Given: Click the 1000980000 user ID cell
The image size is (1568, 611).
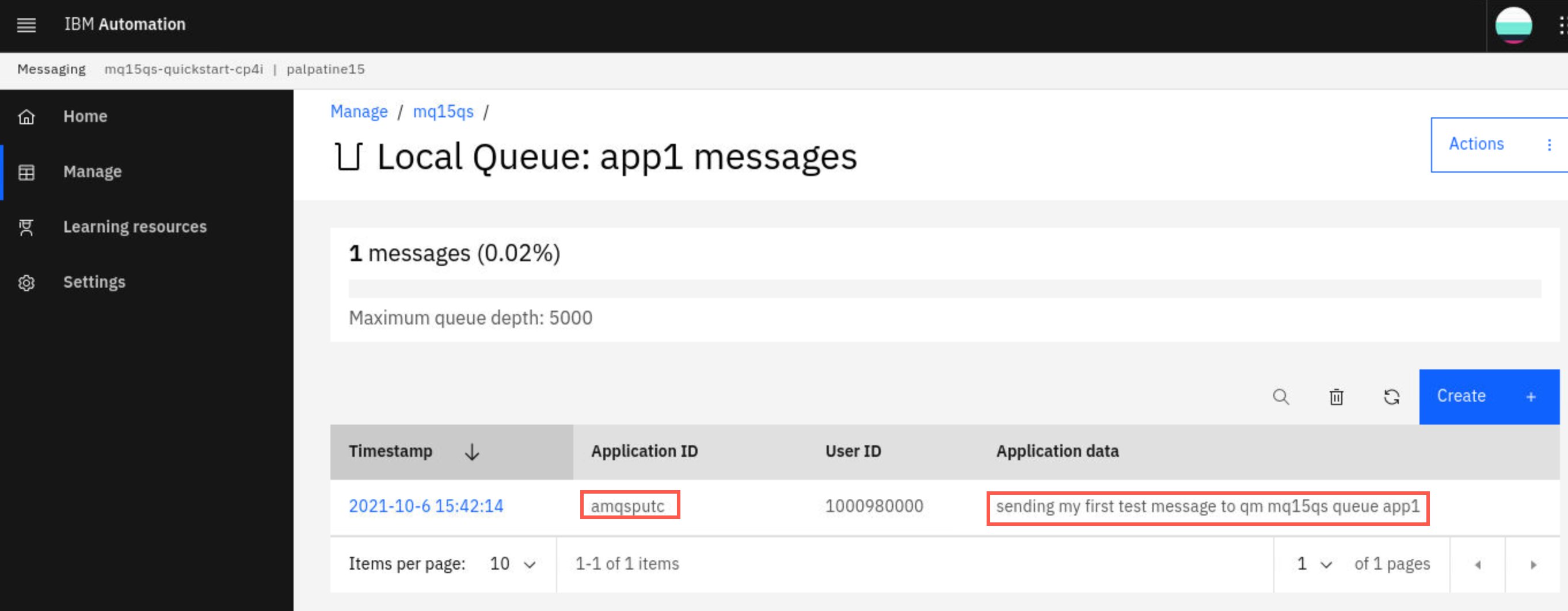Looking at the screenshot, I should click(x=874, y=506).
